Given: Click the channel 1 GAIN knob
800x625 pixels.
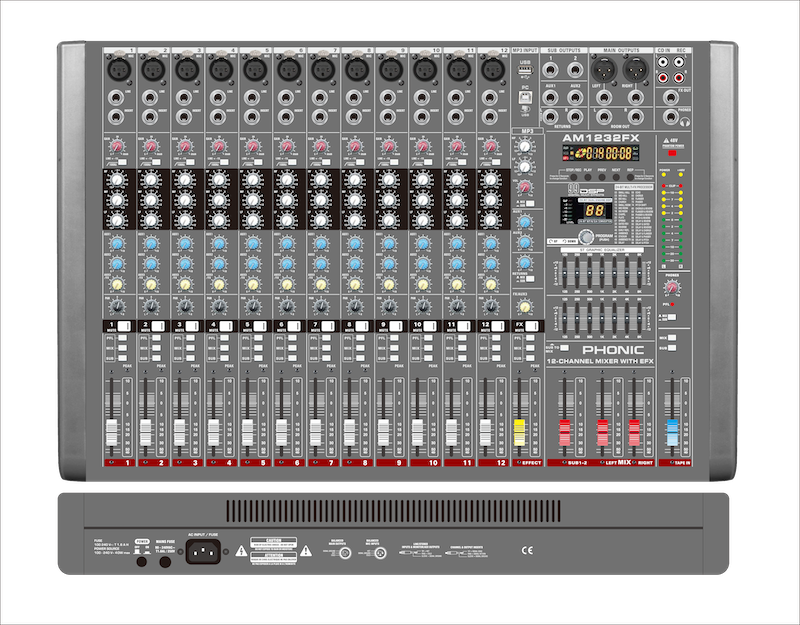Looking at the screenshot, I should [117, 146].
